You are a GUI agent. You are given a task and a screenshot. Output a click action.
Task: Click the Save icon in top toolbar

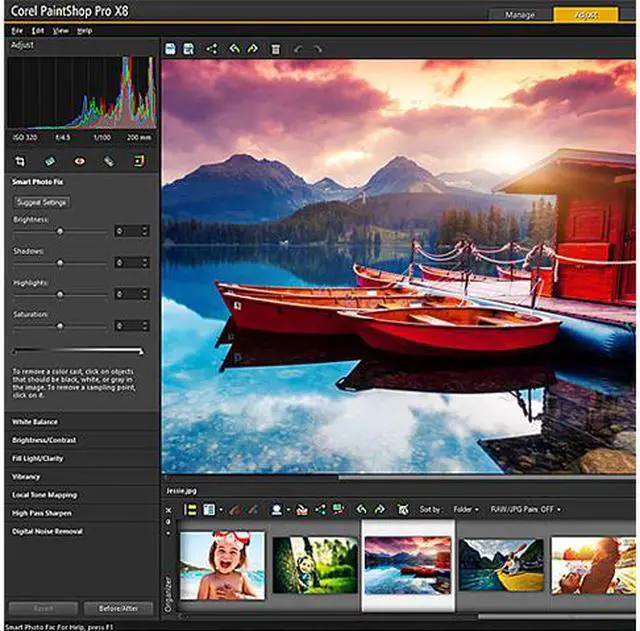[172, 48]
